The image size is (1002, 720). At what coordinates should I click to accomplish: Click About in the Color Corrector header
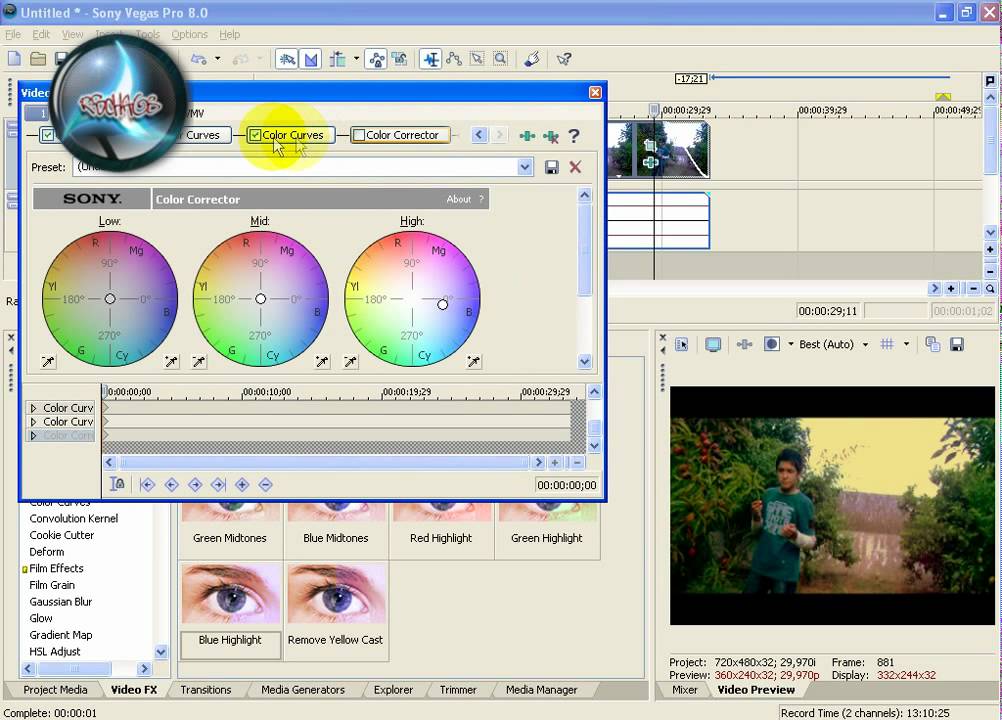coord(458,199)
